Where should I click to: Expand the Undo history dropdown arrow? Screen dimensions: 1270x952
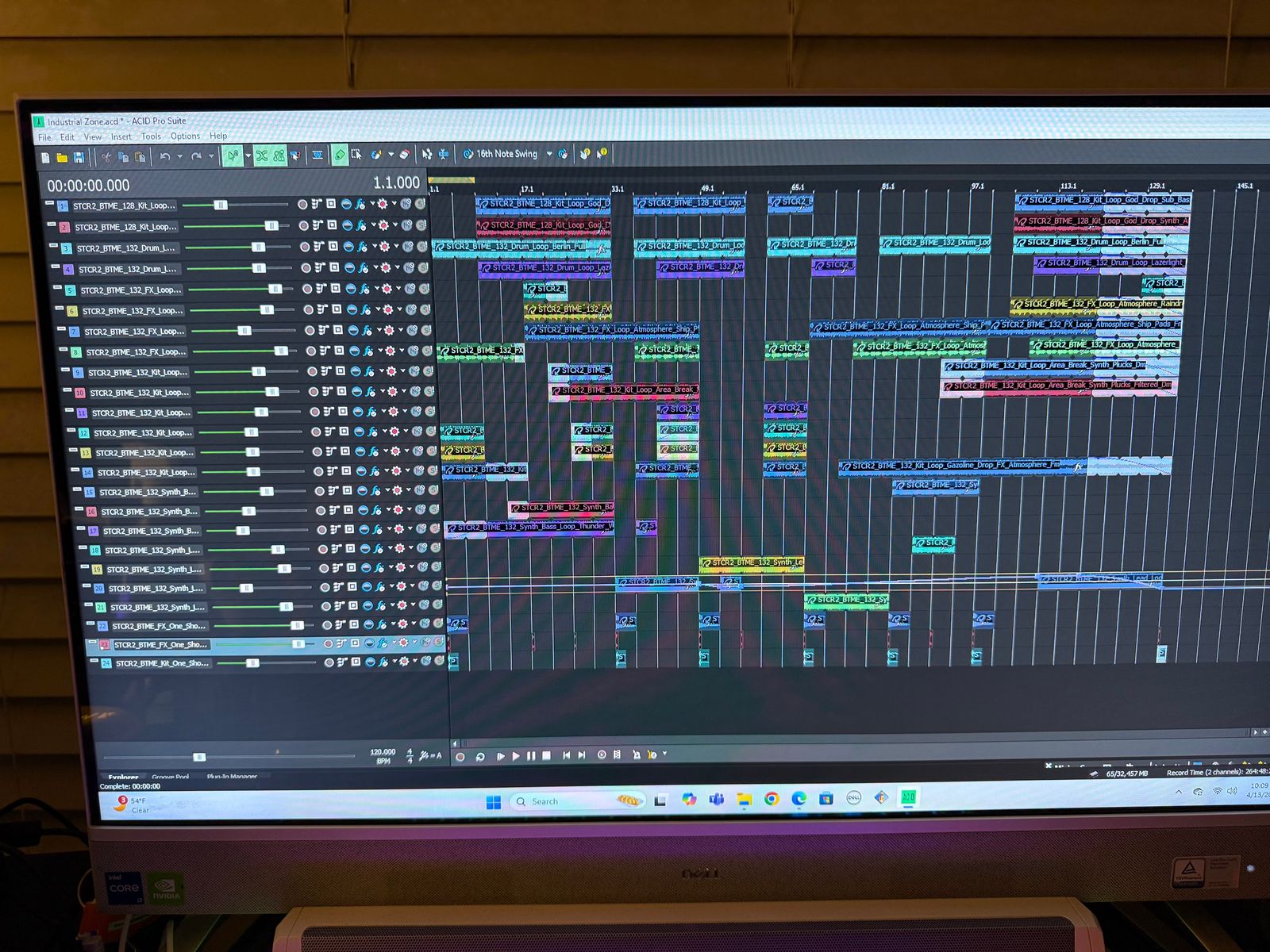pyautogui.click(x=179, y=157)
